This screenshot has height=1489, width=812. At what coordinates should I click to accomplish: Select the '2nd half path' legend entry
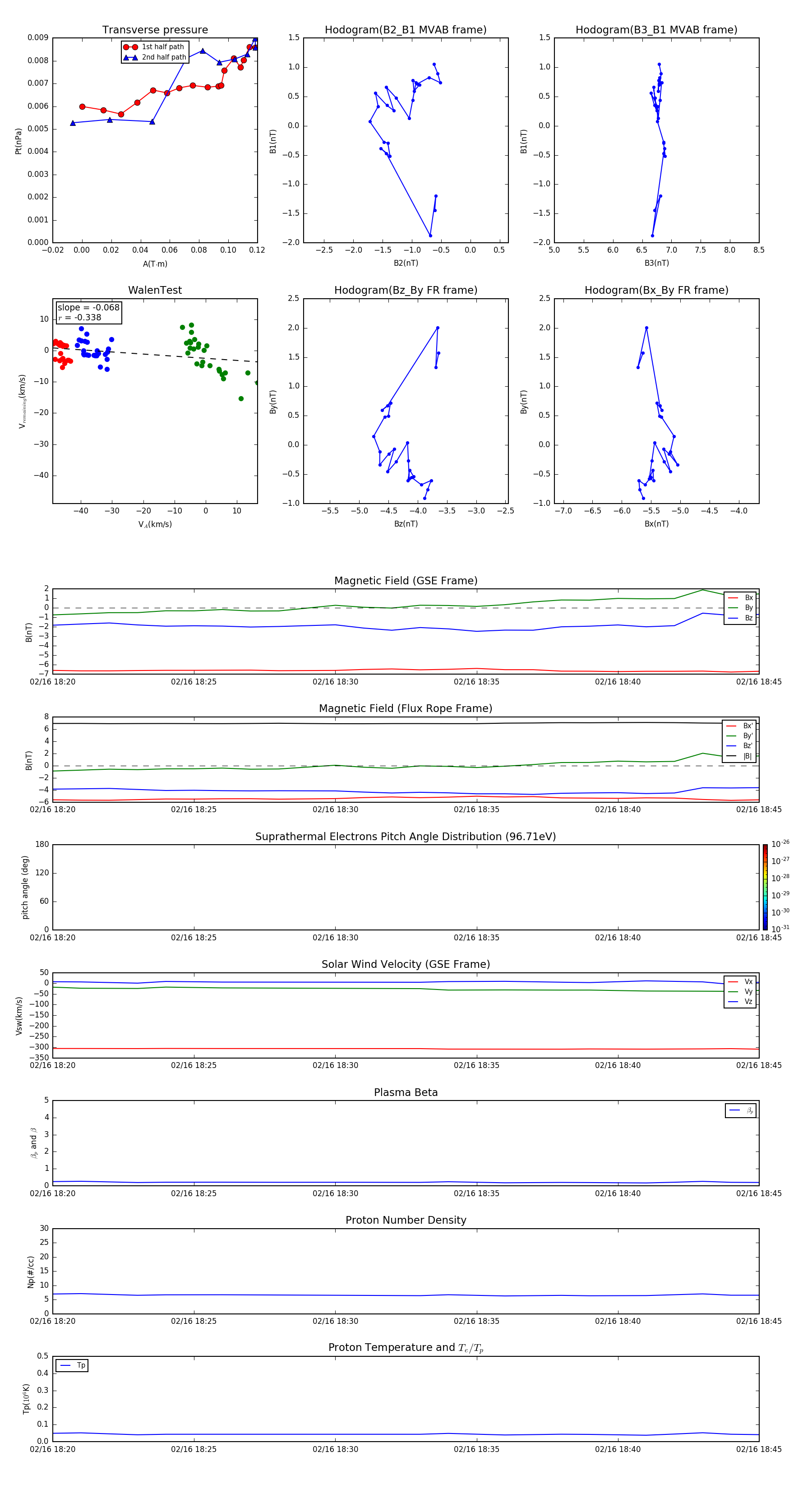pyautogui.click(x=154, y=57)
